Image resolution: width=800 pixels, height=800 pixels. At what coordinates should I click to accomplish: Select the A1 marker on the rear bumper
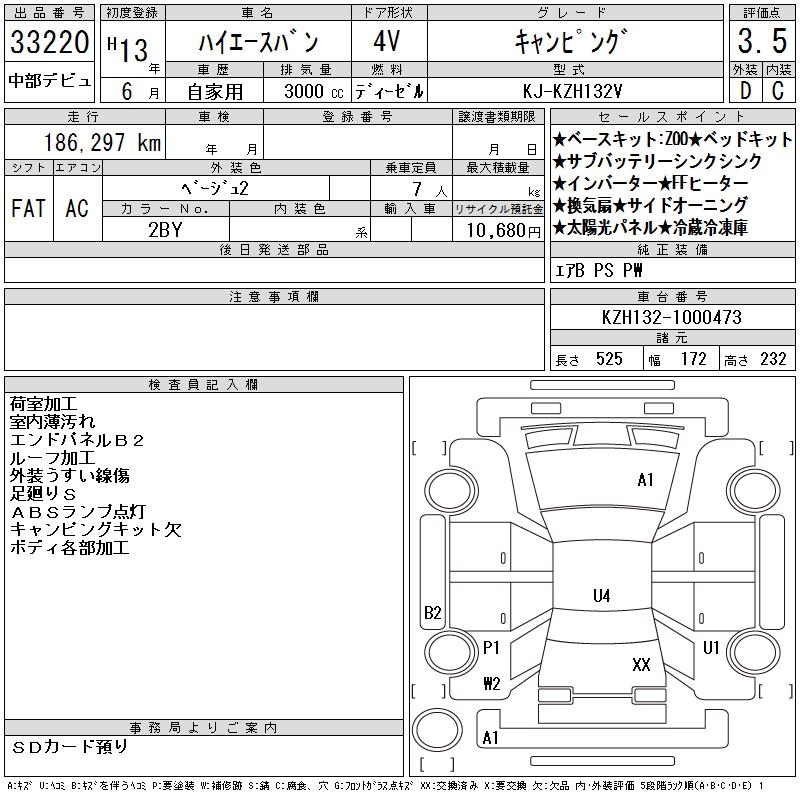(x=490, y=738)
